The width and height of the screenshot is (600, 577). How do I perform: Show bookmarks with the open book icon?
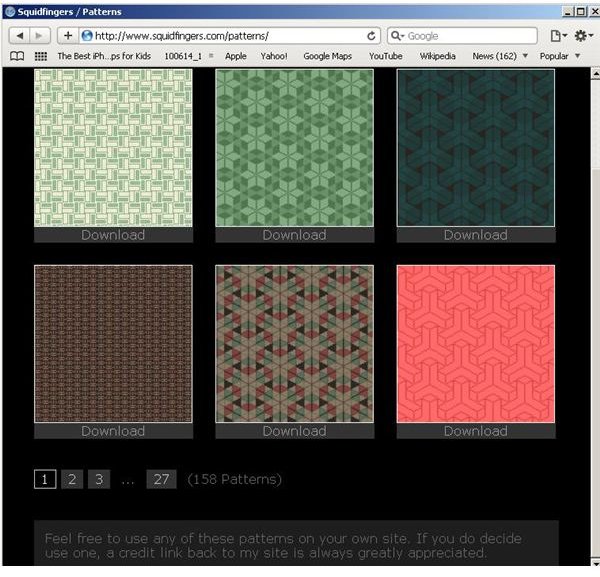pyautogui.click(x=17, y=56)
